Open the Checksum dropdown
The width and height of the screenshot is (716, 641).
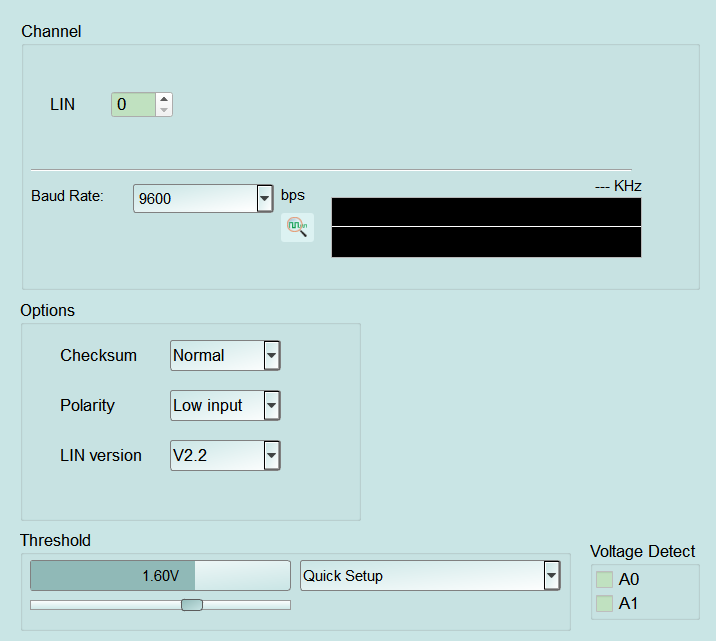pyautogui.click(x=225, y=355)
